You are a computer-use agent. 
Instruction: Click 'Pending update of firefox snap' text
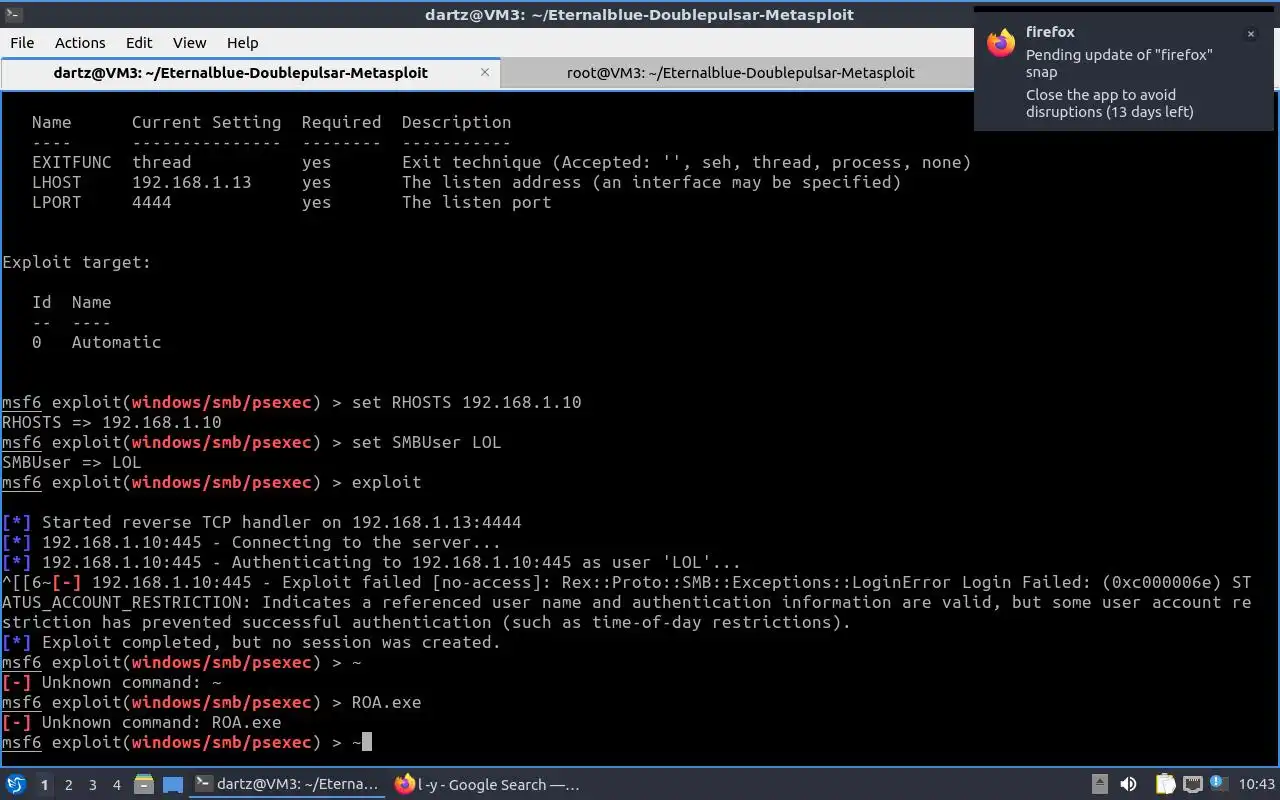1119,63
